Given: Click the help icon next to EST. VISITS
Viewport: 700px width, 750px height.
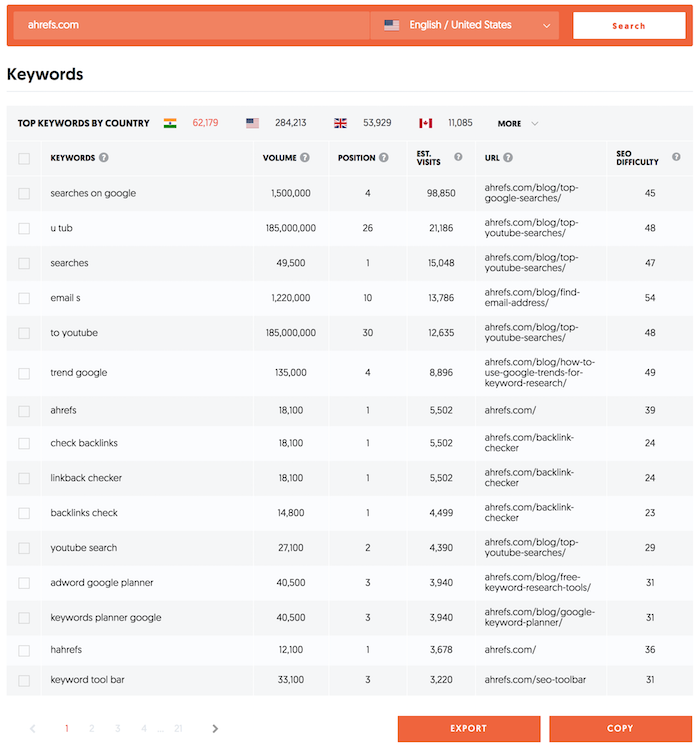Looking at the screenshot, I should click(x=458, y=157).
